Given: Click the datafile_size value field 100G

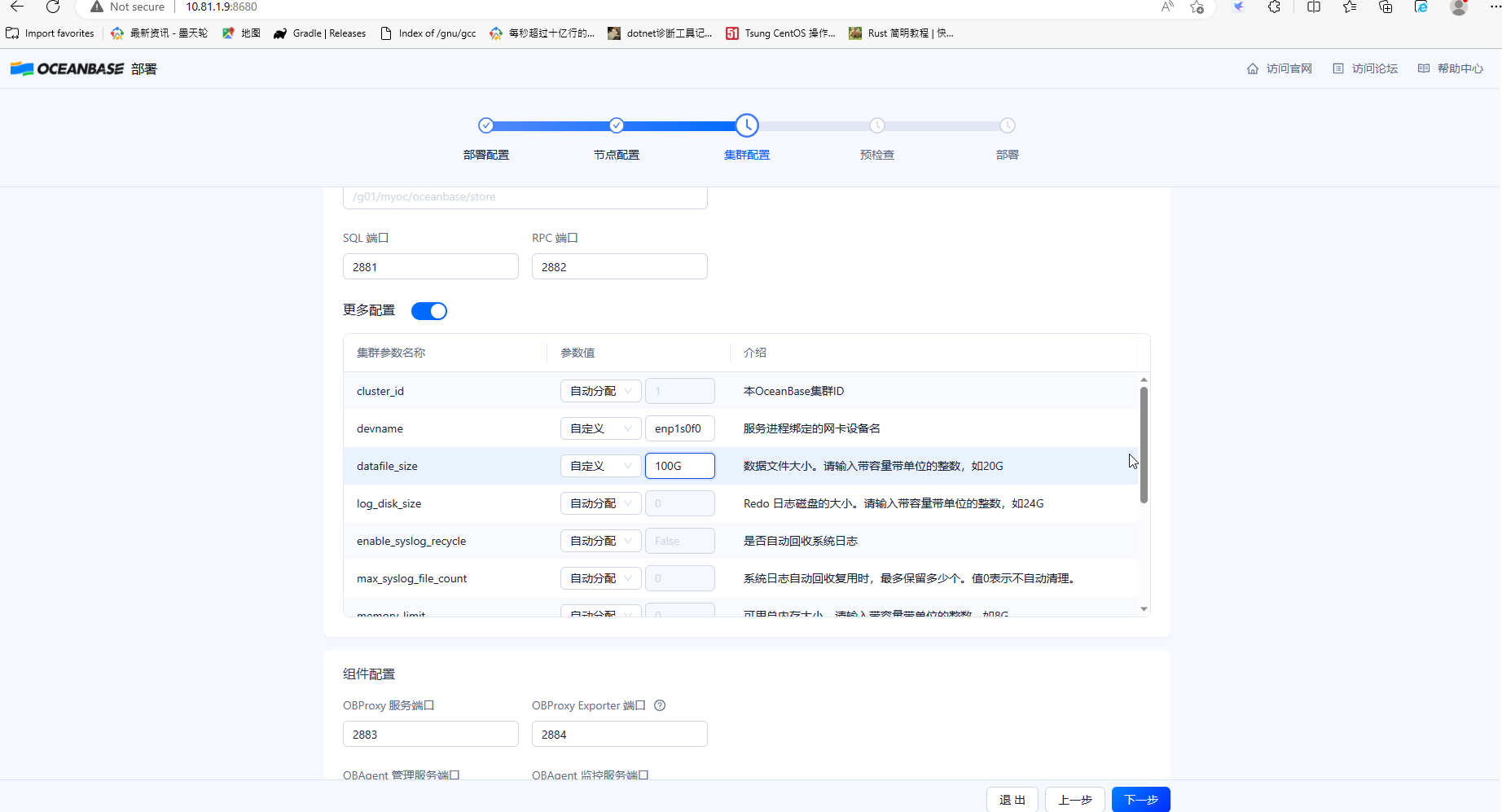Looking at the screenshot, I should [680, 466].
